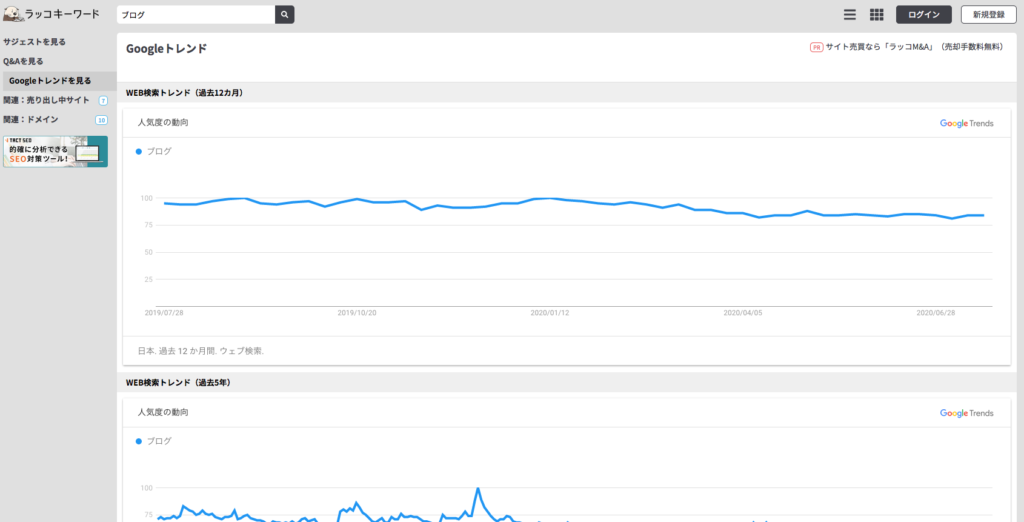Switch to the grid view icon
This screenshot has height=522, width=1024.
click(x=876, y=15)
